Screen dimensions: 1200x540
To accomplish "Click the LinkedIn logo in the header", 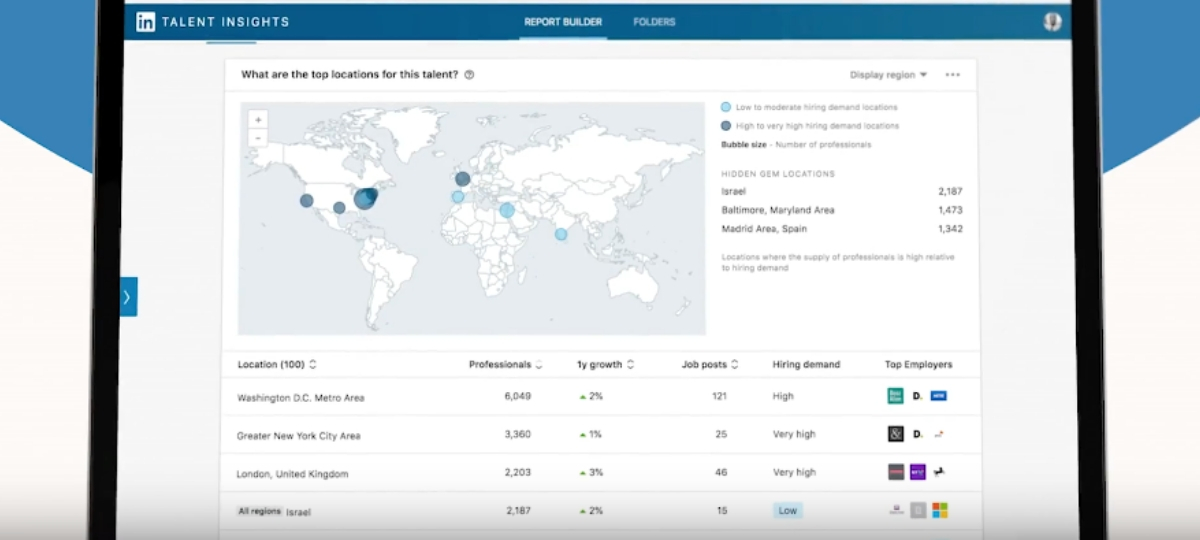I will point(146,22).
